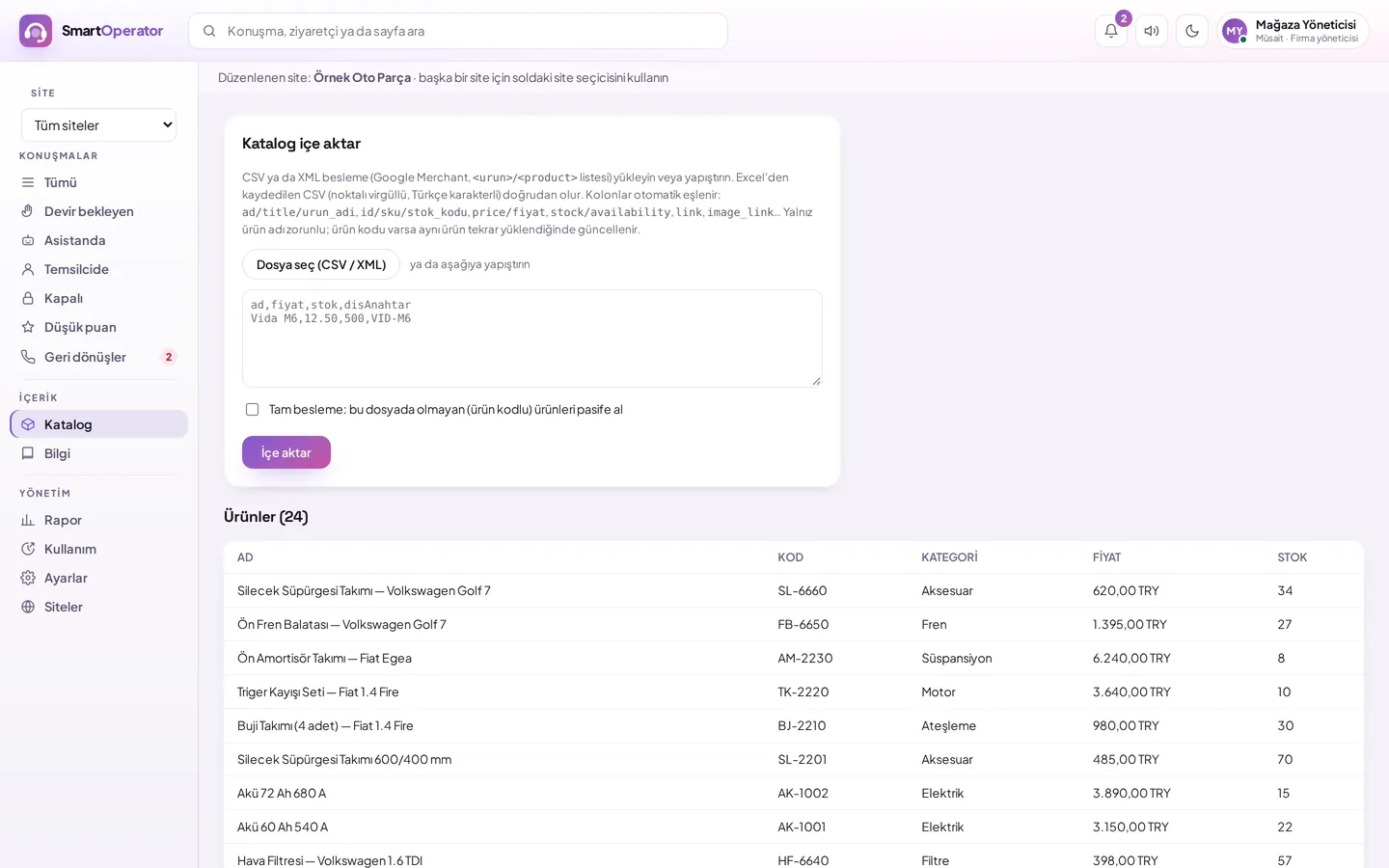Image resolution: width=1389 pixels, height=868 pixels.
Task: Click into the catalog paste textarea
Action: click(532, 339)
